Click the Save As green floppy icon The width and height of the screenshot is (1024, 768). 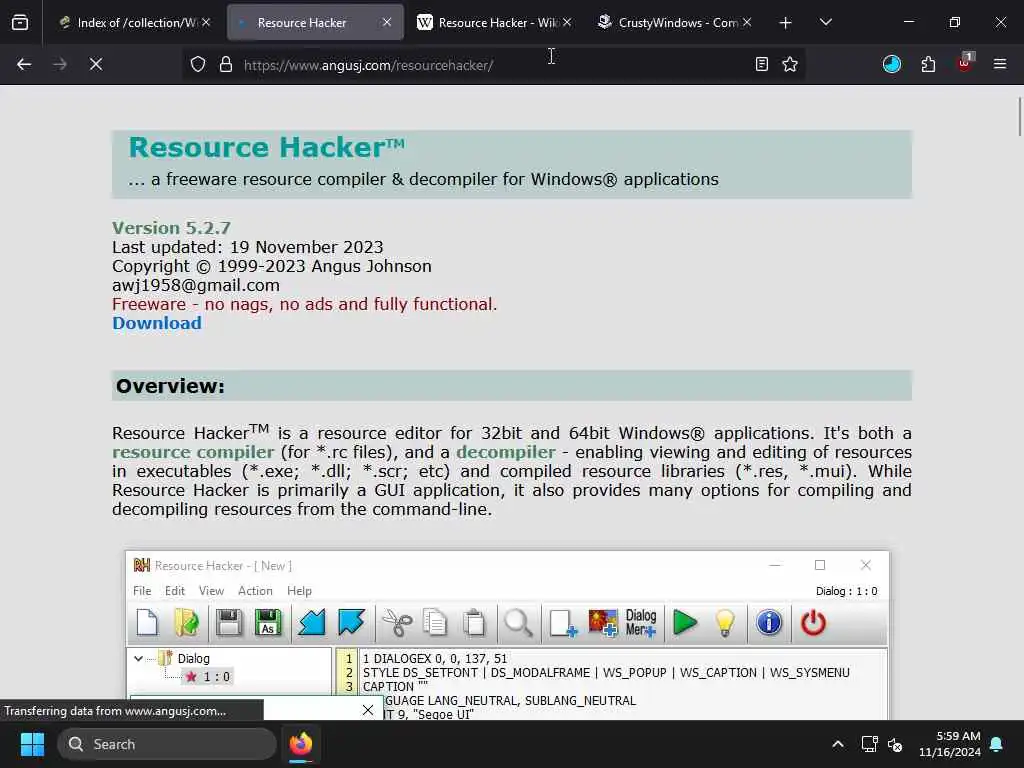tap(268, 622)
